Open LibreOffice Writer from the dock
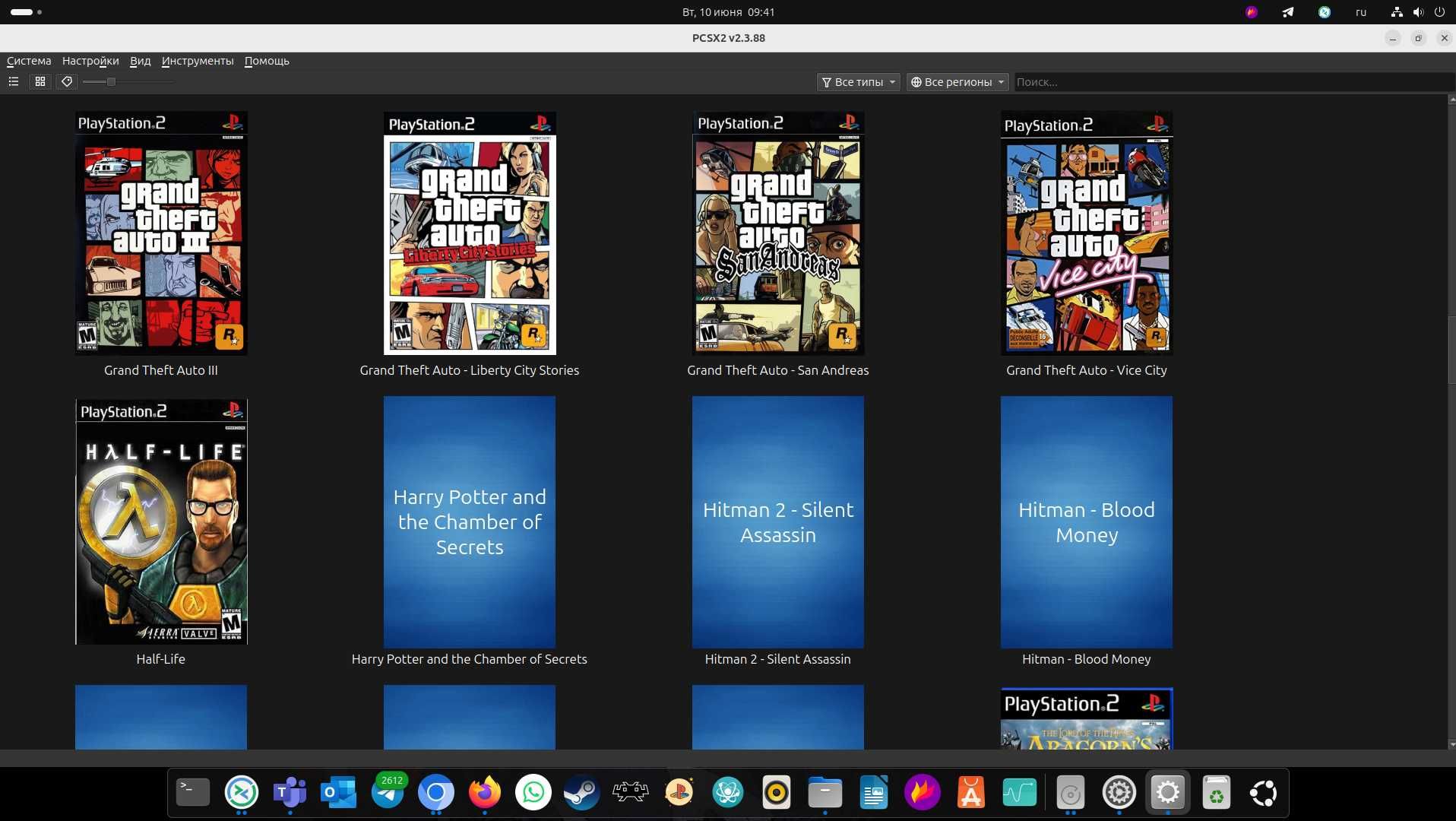This screenshot has width=1456, height=821. (874, 793)
